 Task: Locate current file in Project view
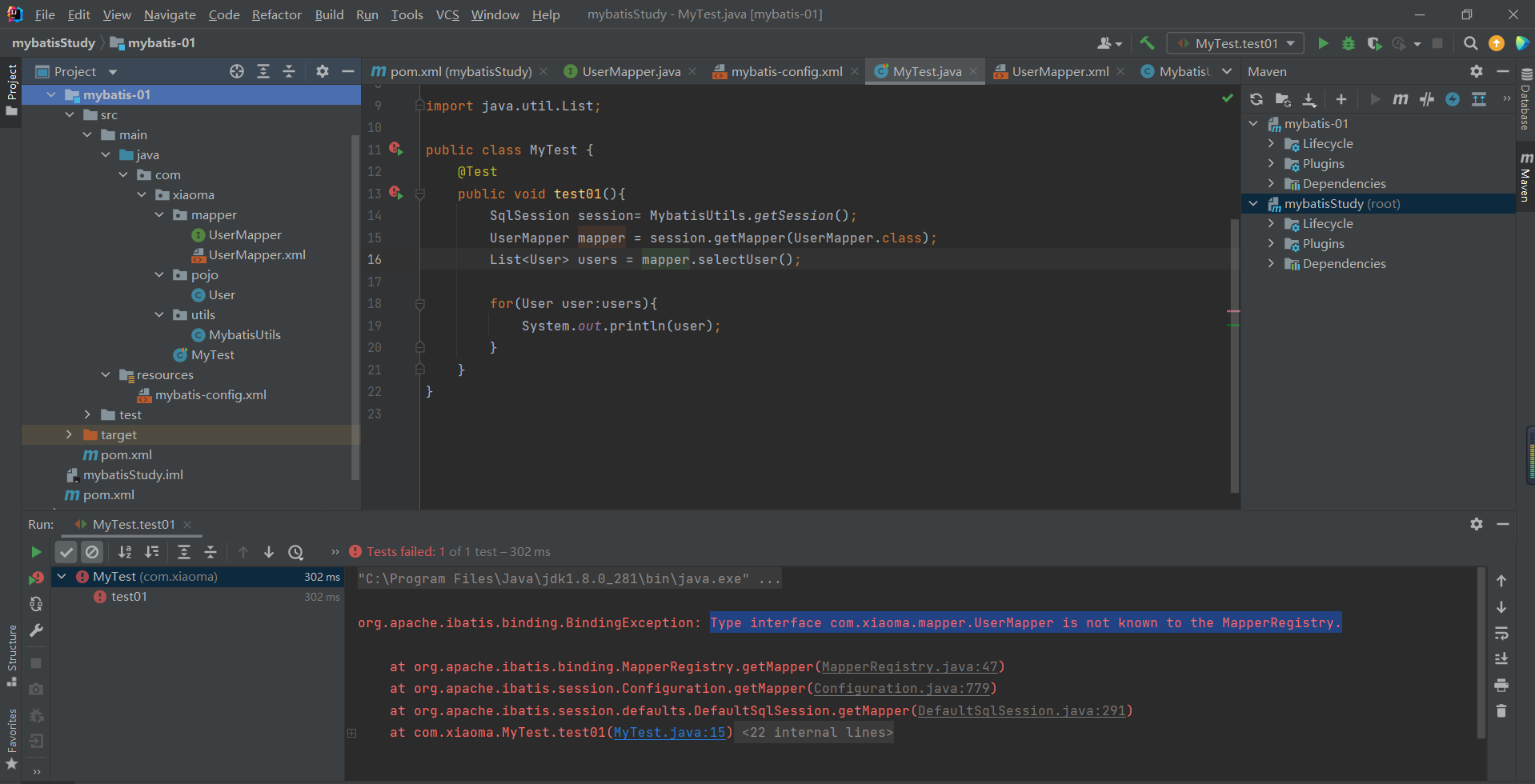click(237, 71)
